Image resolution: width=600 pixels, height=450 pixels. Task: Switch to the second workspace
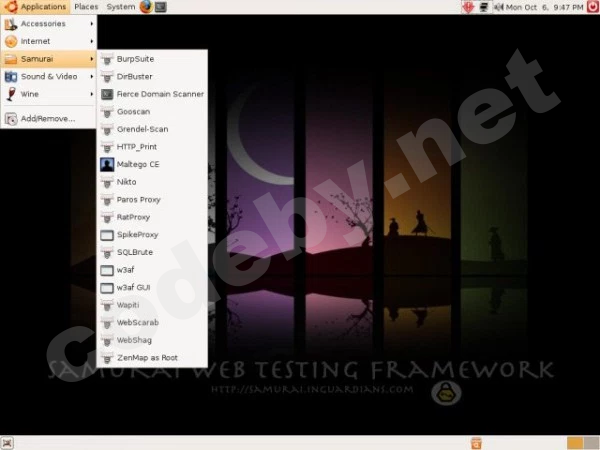tap(592, 443)
